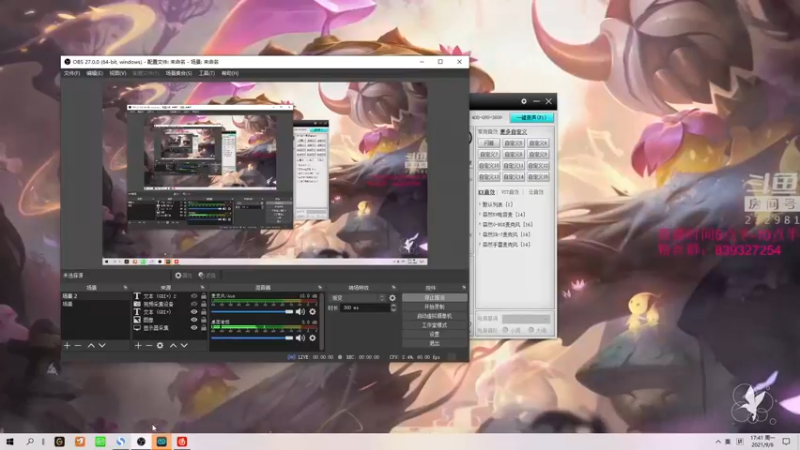
Task: Remove selected scene with the minus icon
Action: [x=78, y=345]
